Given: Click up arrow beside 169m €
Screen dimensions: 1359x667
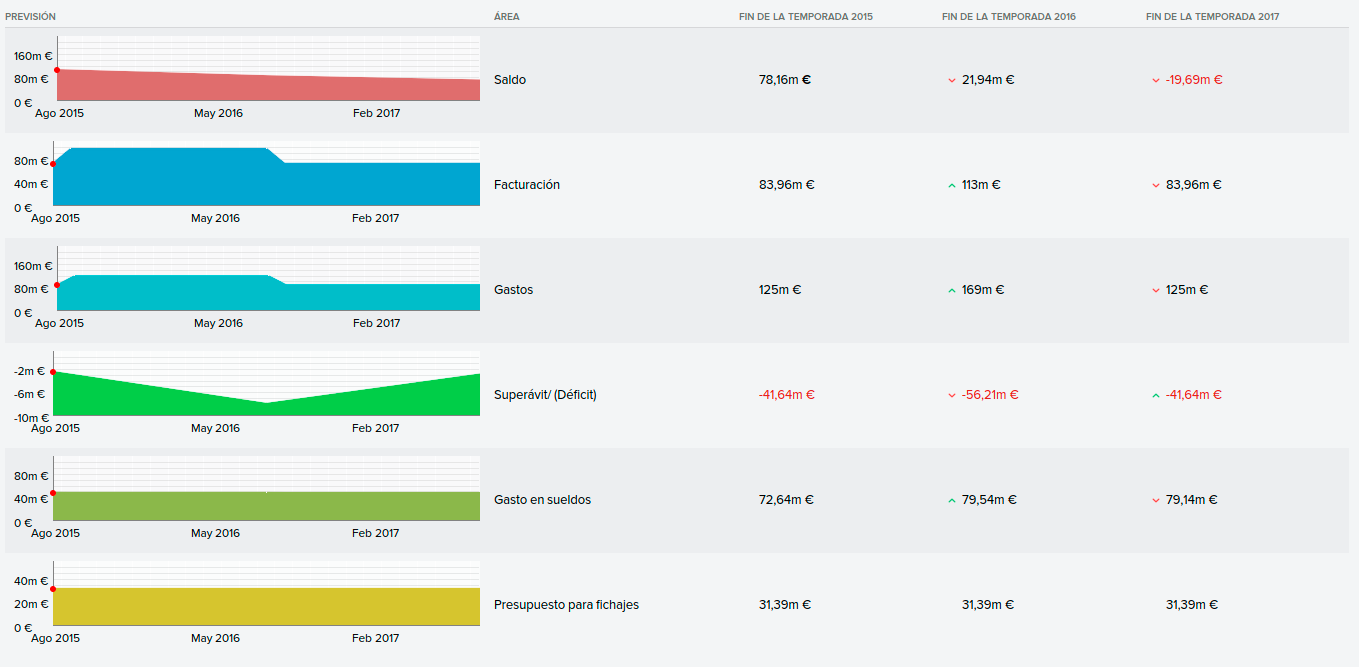Looking at the screenshot, I should click(x=952, y=290).
